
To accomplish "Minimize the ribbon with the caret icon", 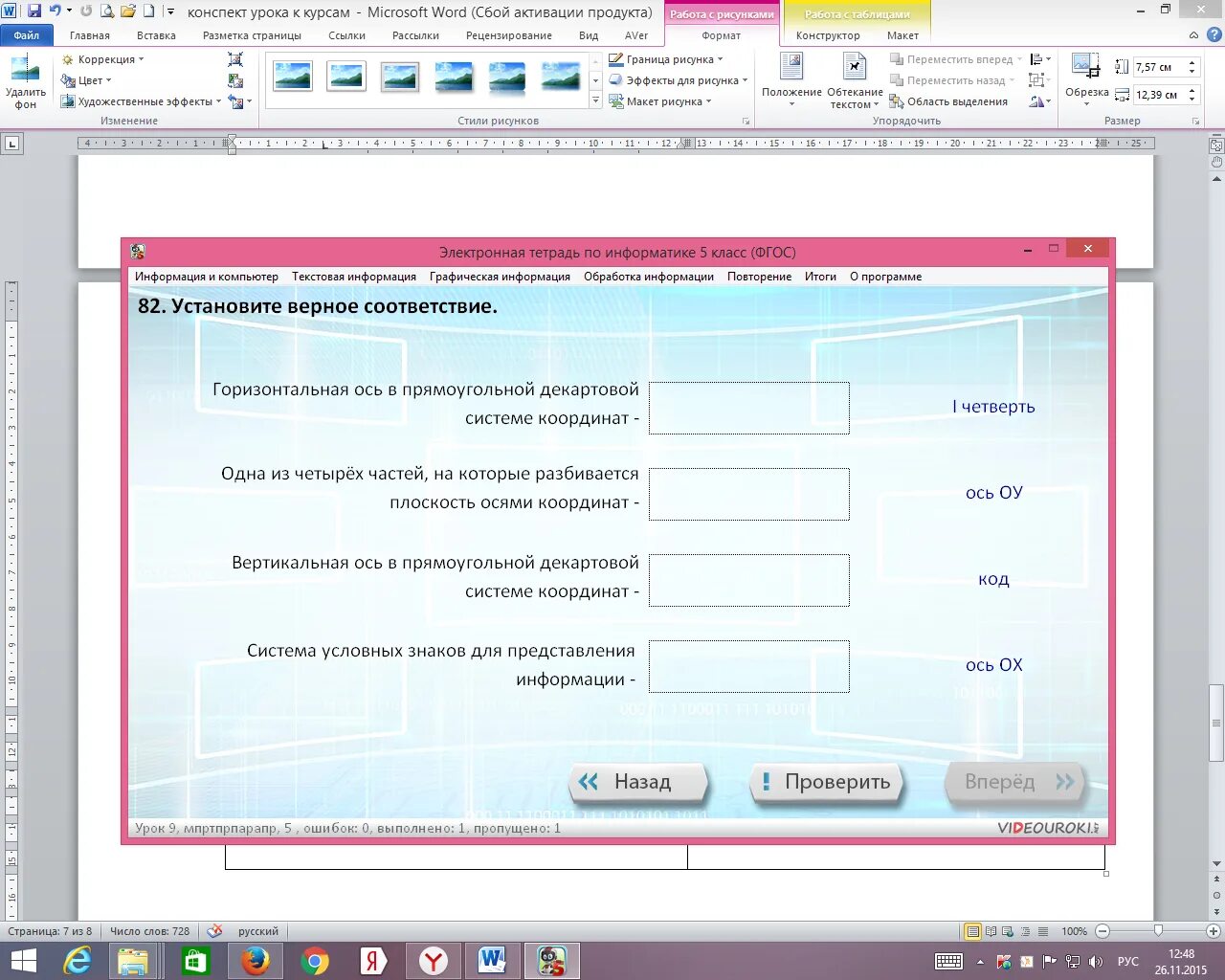I will coord(1192,35).
